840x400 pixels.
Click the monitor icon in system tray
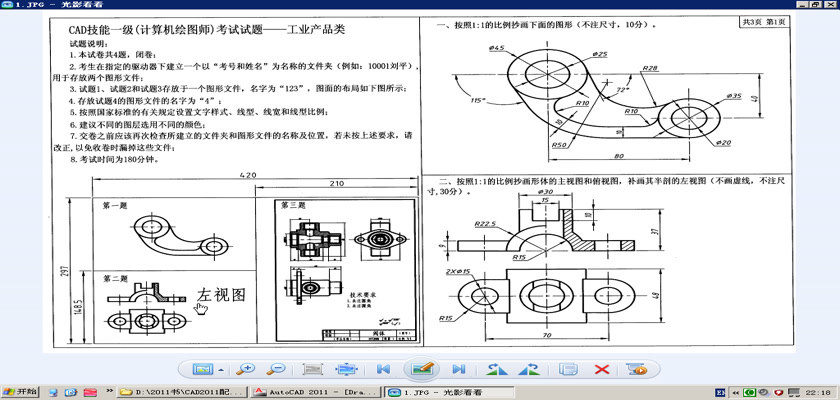(794, 393)
